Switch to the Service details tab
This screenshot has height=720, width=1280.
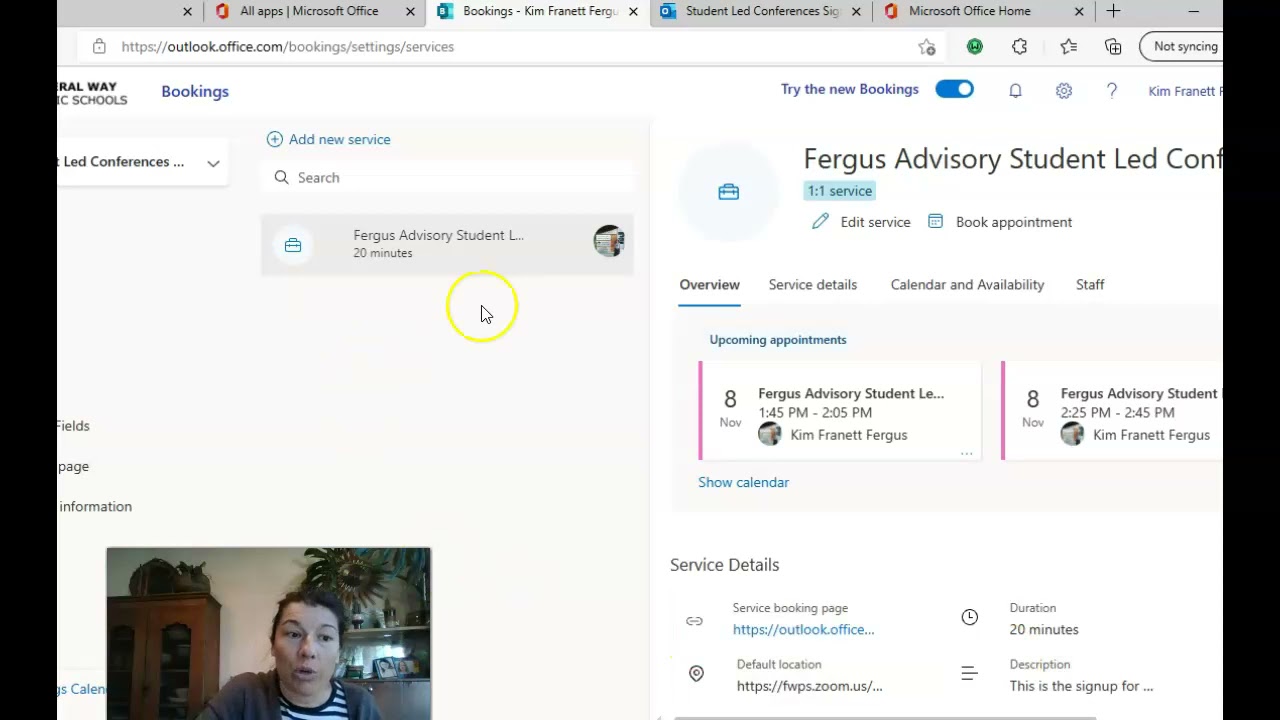(813, 285)
